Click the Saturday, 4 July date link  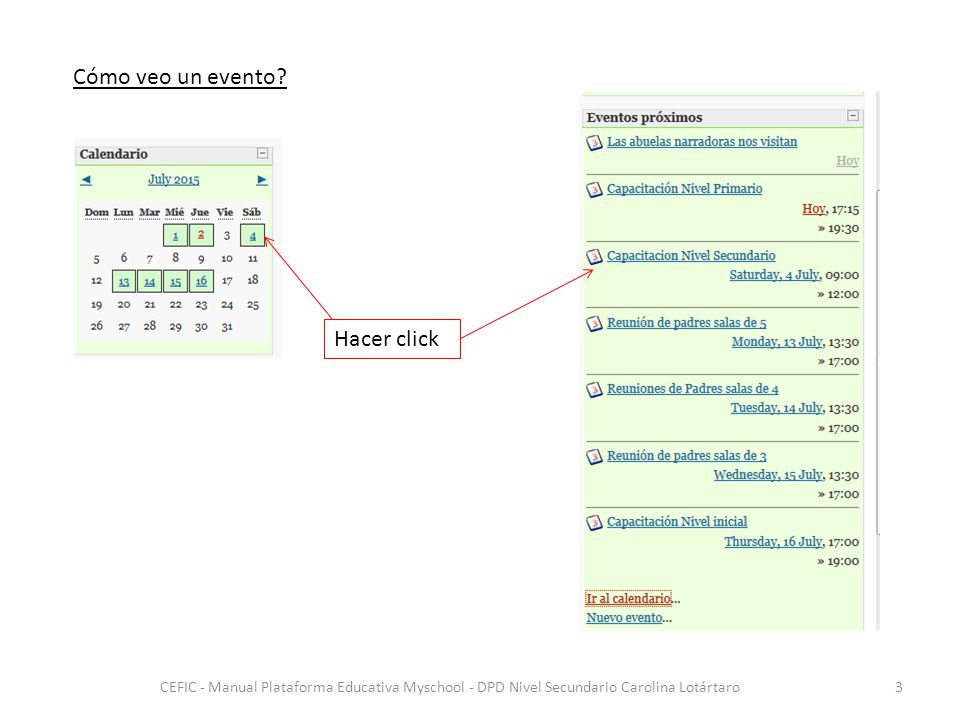pyautogui.click(x=774, y=274)
